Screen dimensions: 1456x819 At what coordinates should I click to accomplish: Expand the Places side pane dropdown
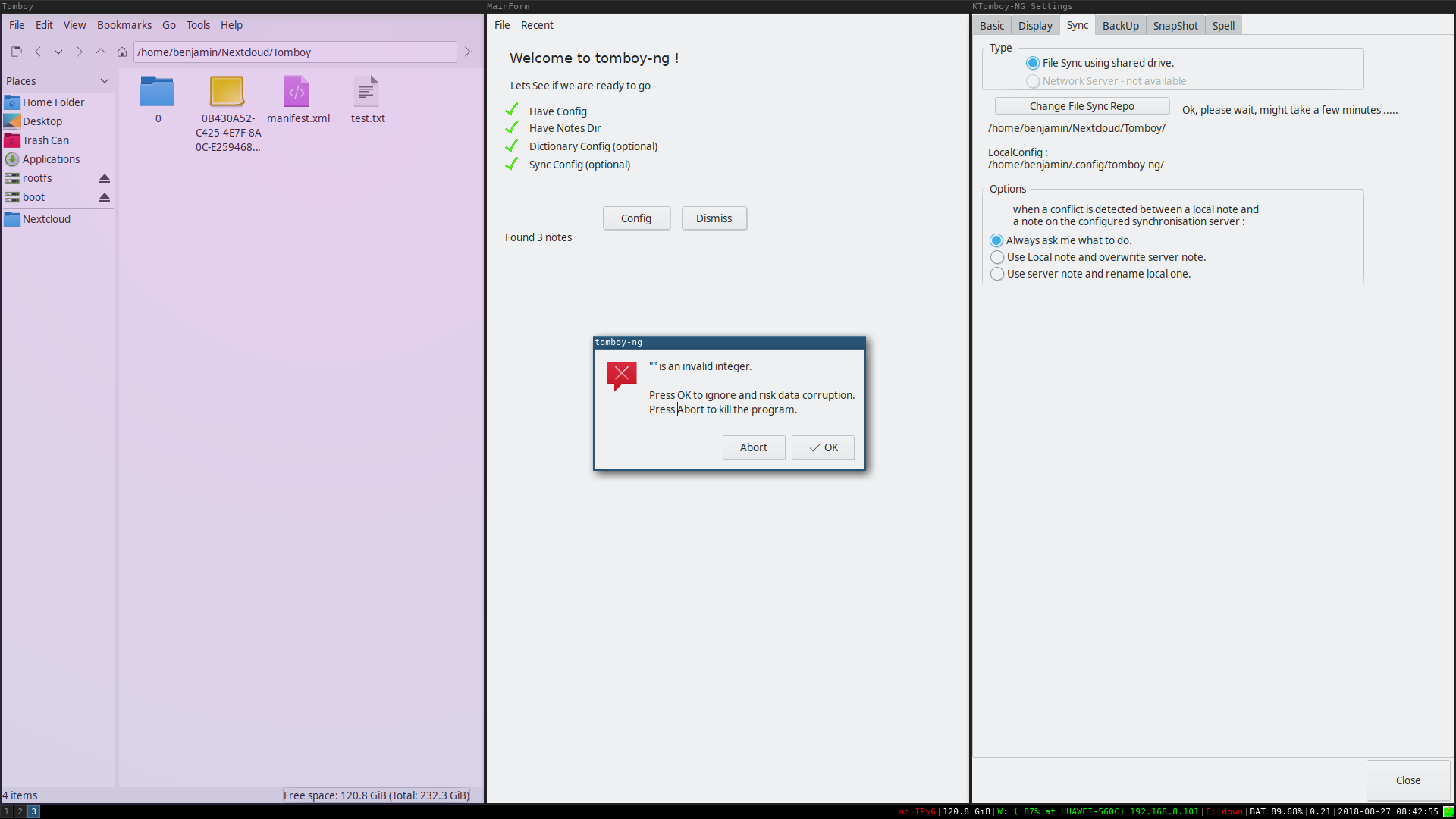click(105, 81)
